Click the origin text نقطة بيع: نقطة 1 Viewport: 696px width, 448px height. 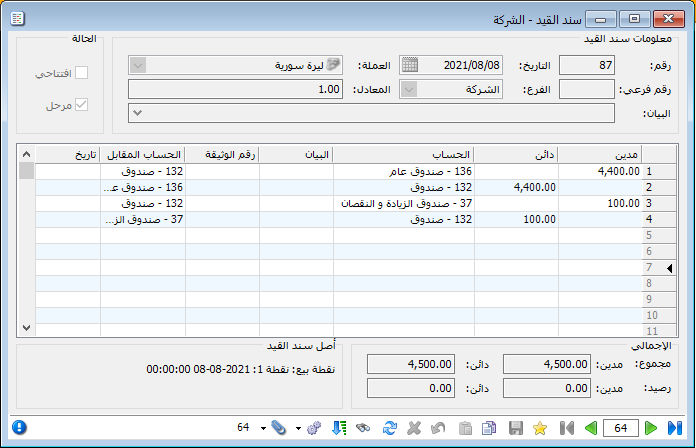pos(296,369)
